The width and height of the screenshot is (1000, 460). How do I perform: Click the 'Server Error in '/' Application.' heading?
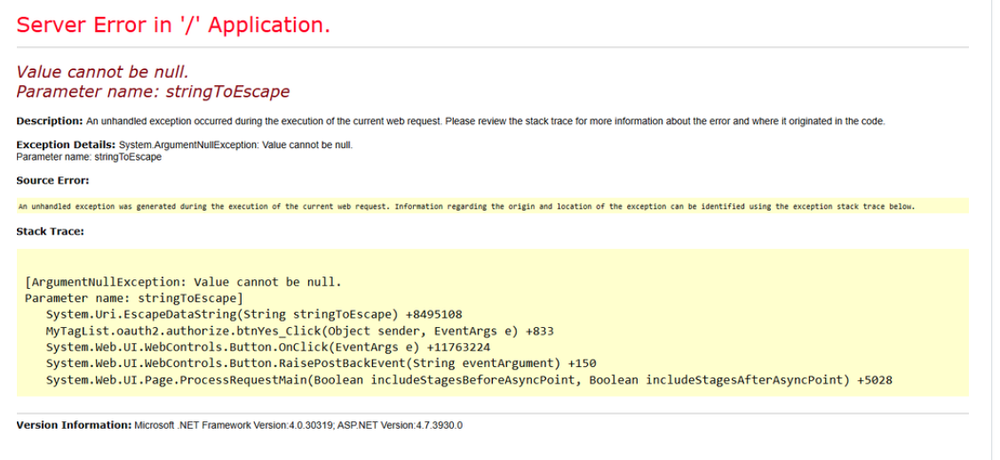(x=173, y=24)
